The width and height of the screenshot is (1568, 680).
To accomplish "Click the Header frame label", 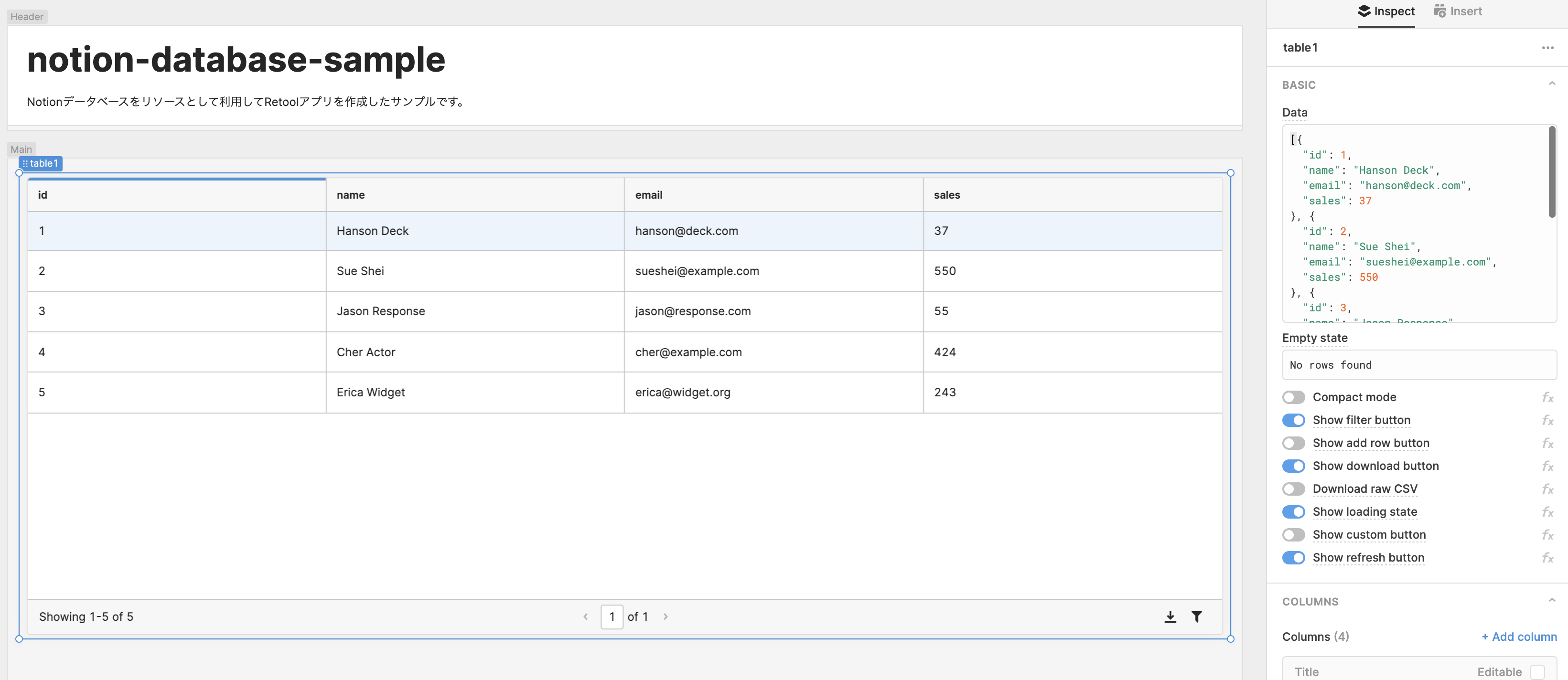I will pos(27,16).
